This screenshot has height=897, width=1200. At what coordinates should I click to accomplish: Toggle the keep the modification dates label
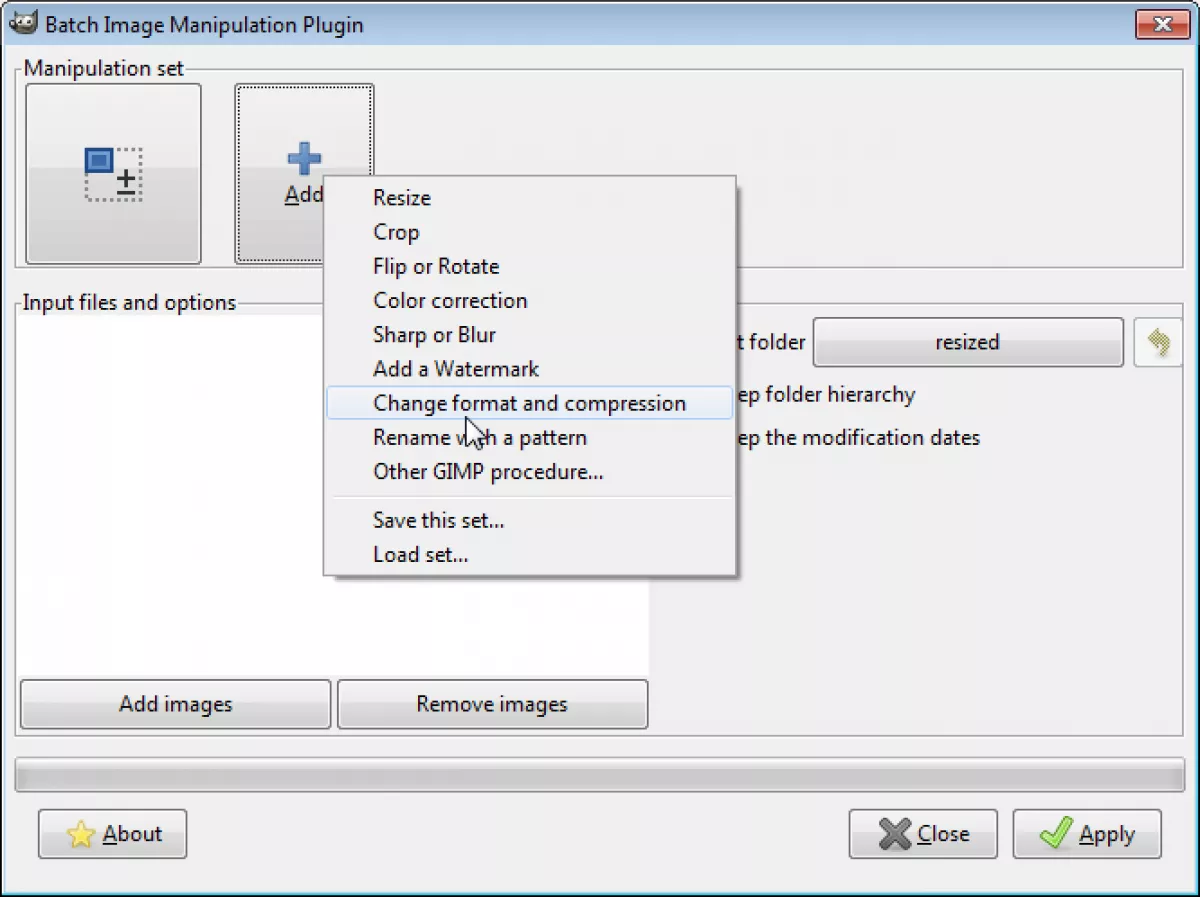tap(857, 437)
